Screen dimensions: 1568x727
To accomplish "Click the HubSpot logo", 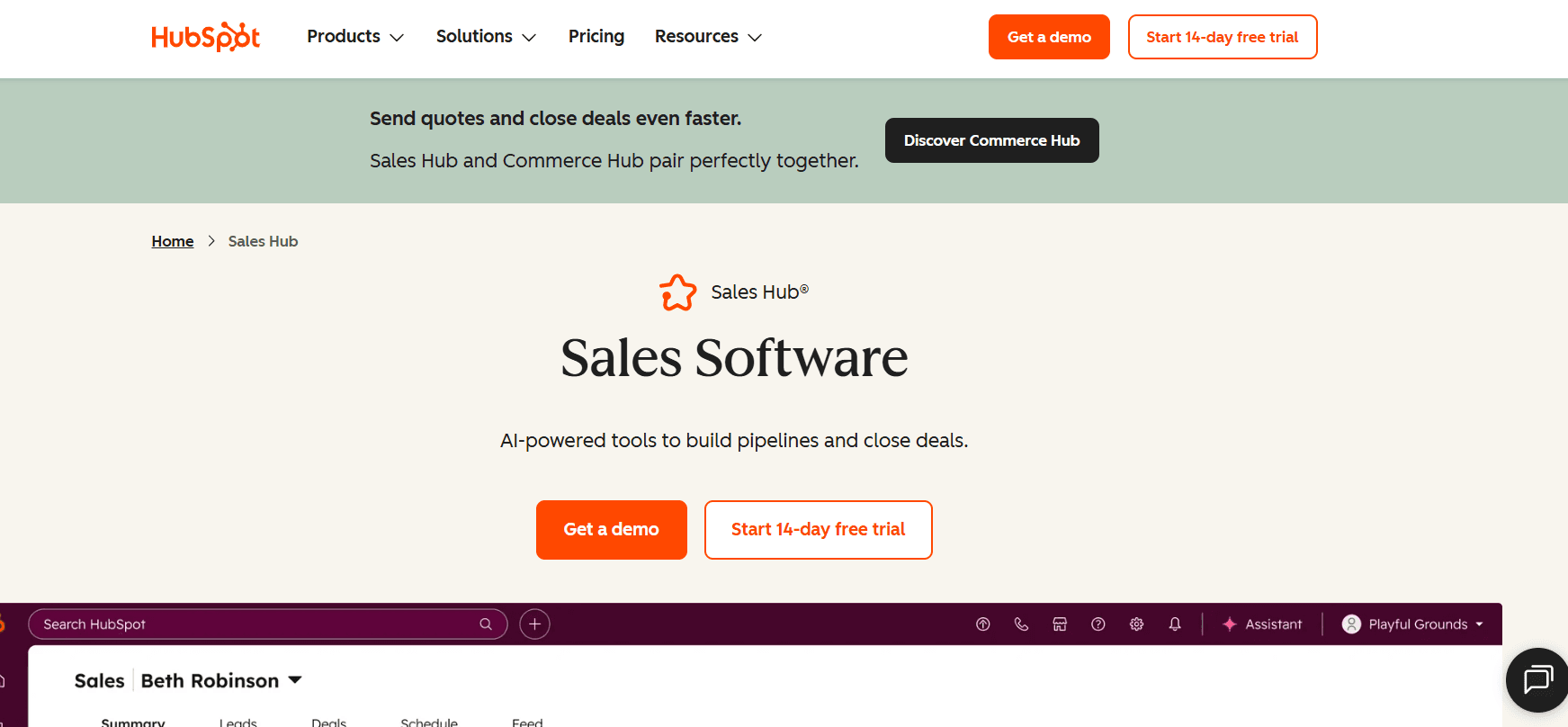I will (205, 37).
